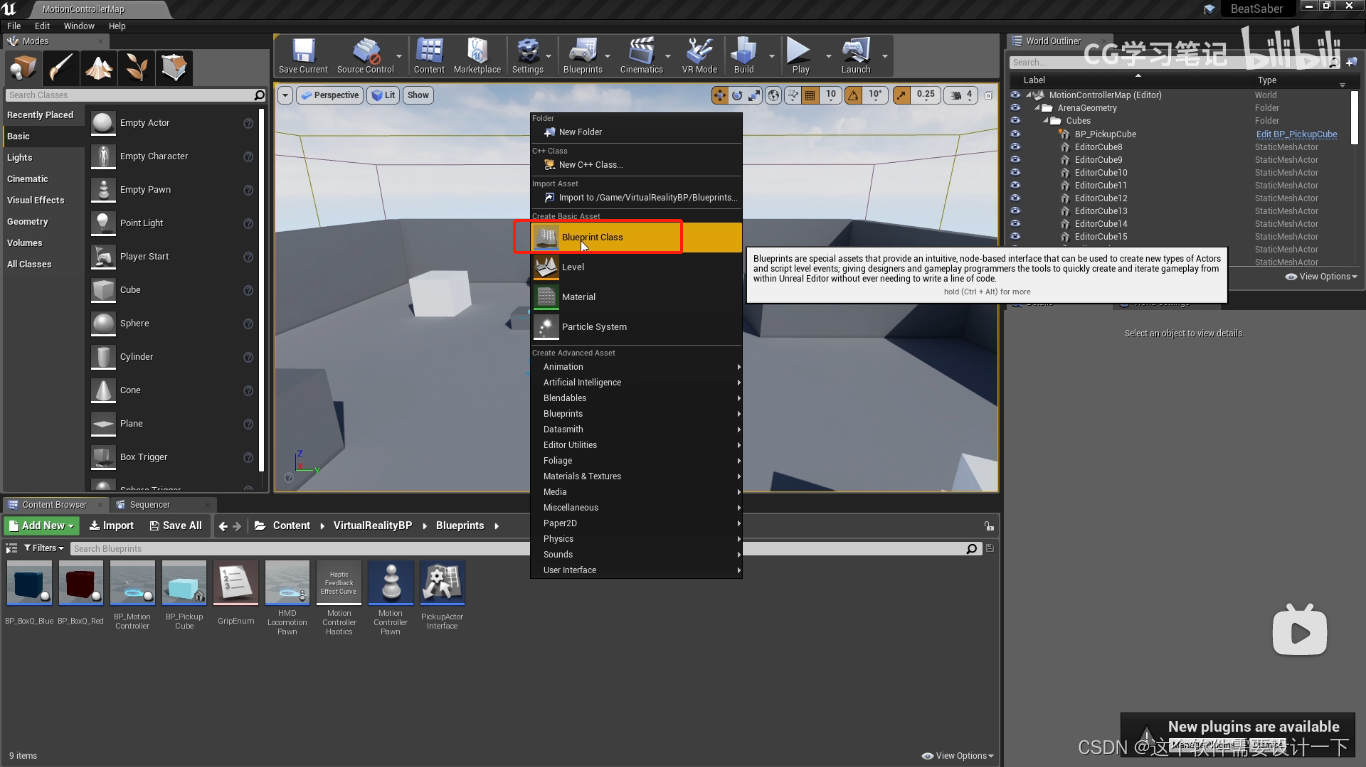Open the Window menu
This screenshot has width=1366, height=767.
coord(79,26)
